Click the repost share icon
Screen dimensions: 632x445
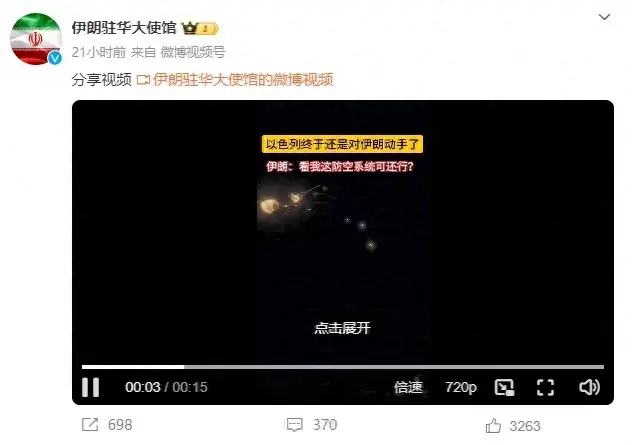point(90,424)
